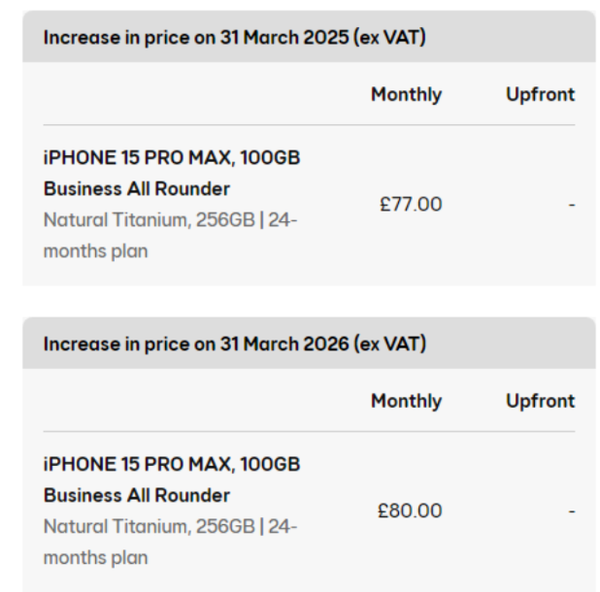Click Business All Rounder text in 2025 table
Viewport: 600px width, 592px height.
[136, 189]
